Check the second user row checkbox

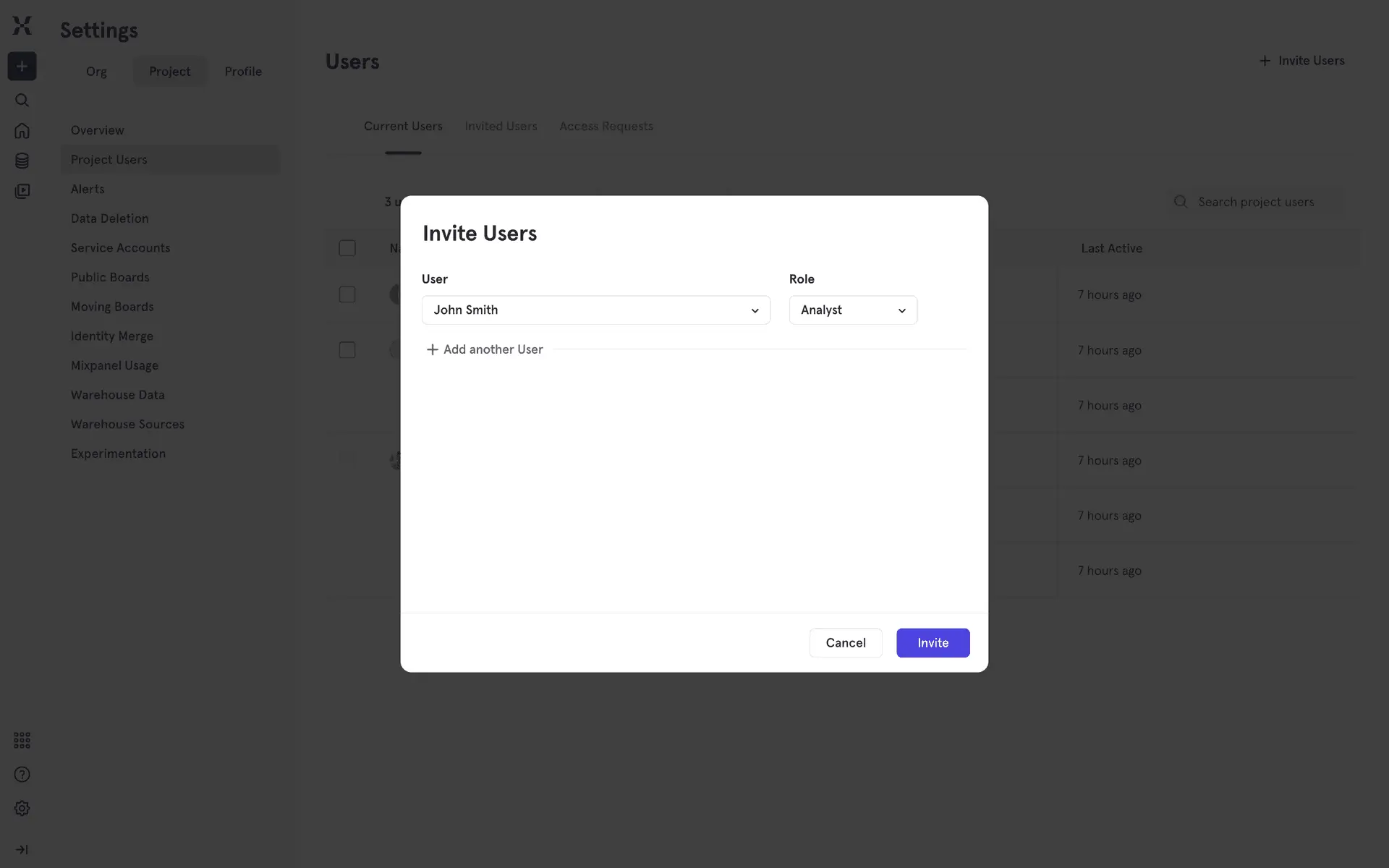pos(347,350)
